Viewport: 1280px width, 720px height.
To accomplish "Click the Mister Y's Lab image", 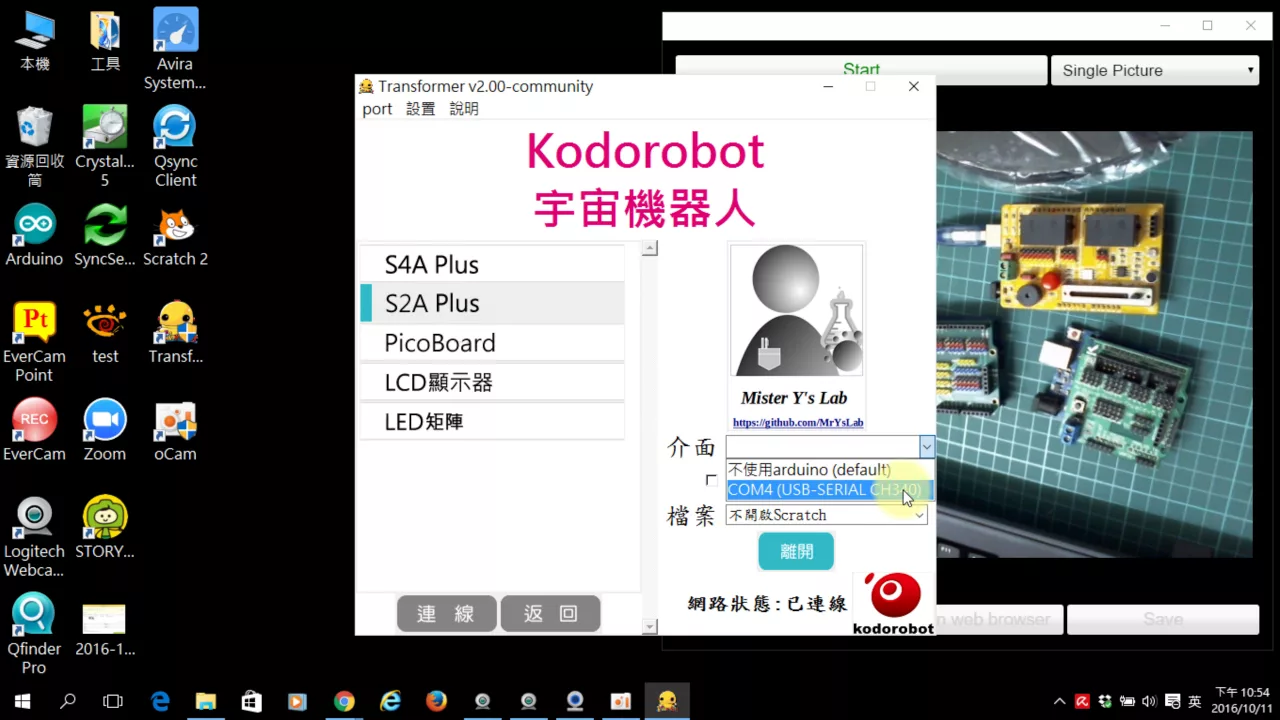I will [796, 310].
